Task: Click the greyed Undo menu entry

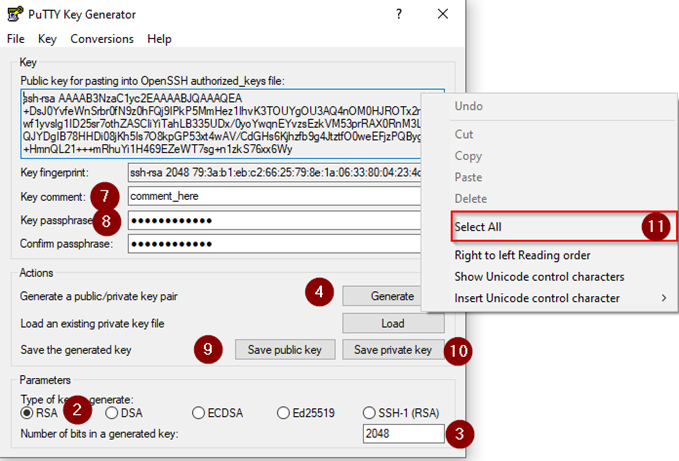Action: click(x=549, y=106)
